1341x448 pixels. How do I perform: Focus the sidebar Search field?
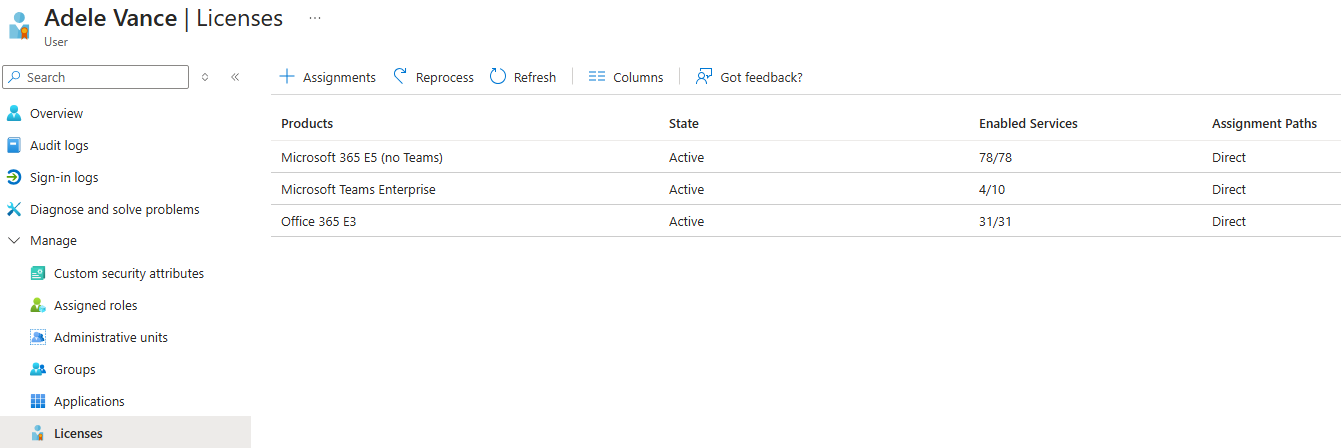96,77
